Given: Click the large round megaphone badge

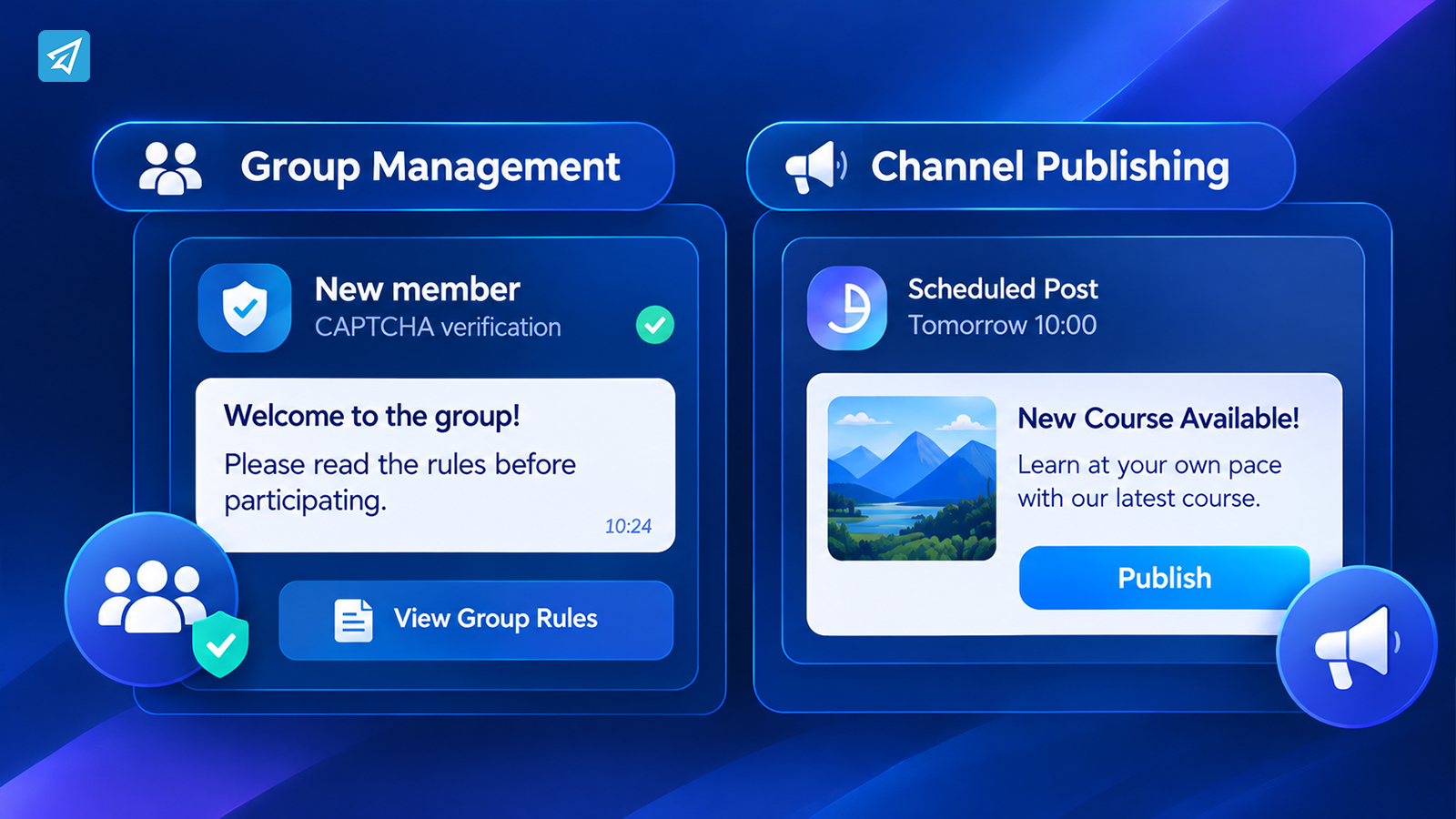Looking at the screenshot, I should point(1356,646).
